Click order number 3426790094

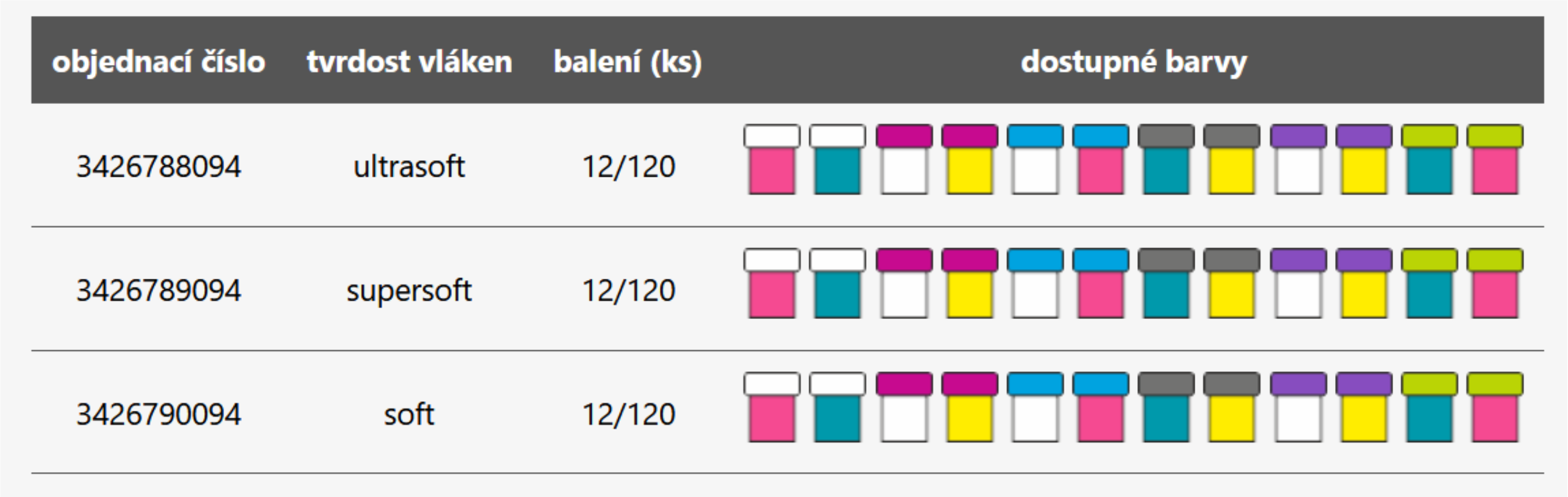click(x=159, y=414)
